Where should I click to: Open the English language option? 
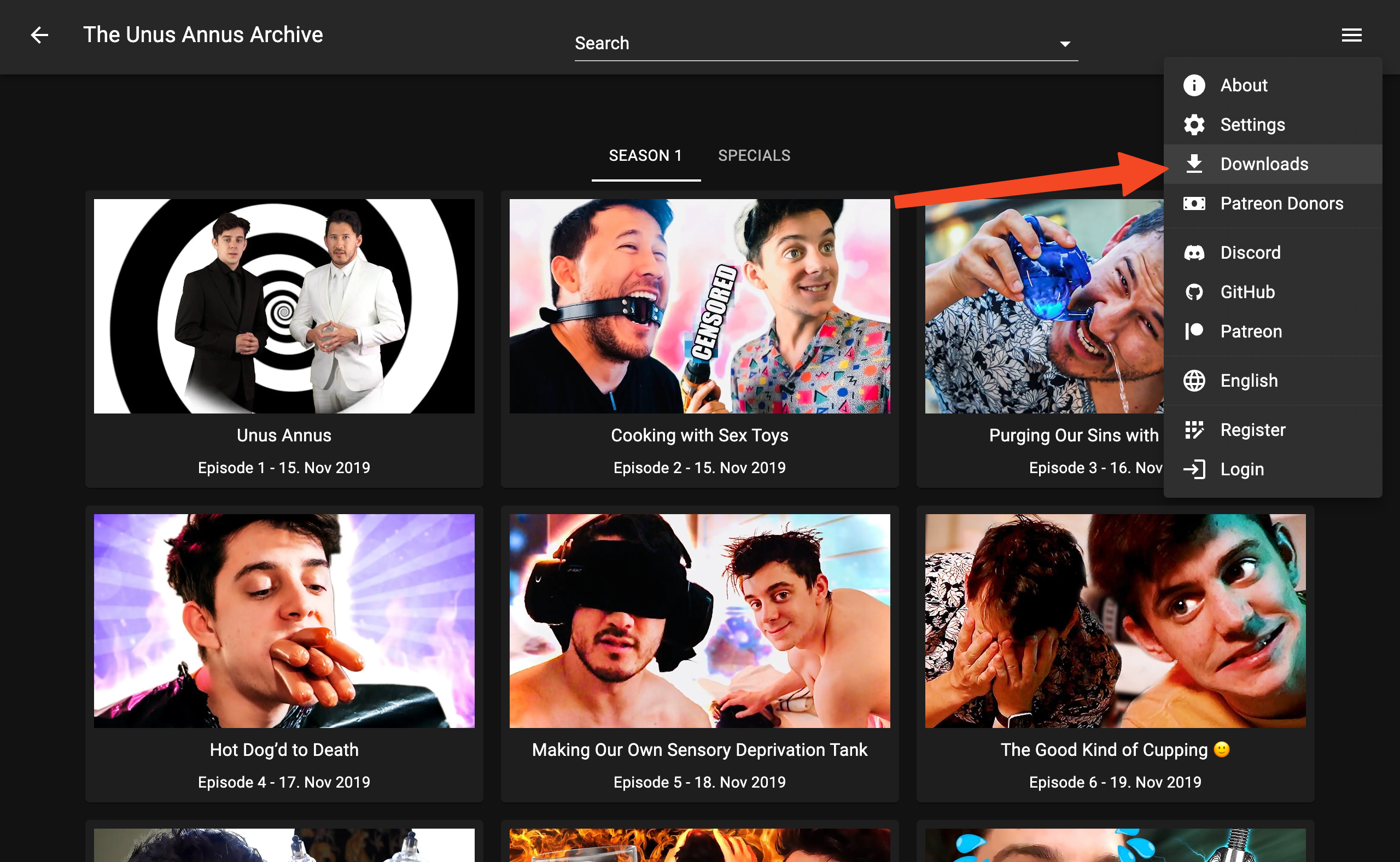[1249, 380]
